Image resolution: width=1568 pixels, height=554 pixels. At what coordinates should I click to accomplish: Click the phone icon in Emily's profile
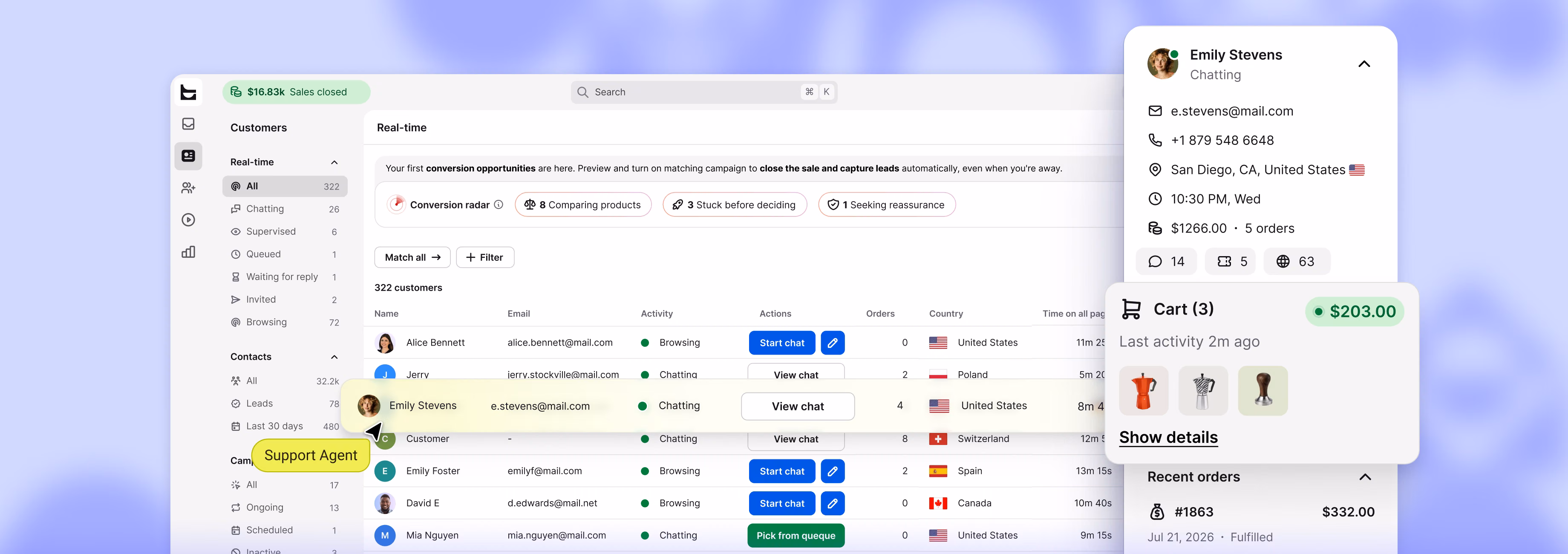click(x=1155, y=140)
